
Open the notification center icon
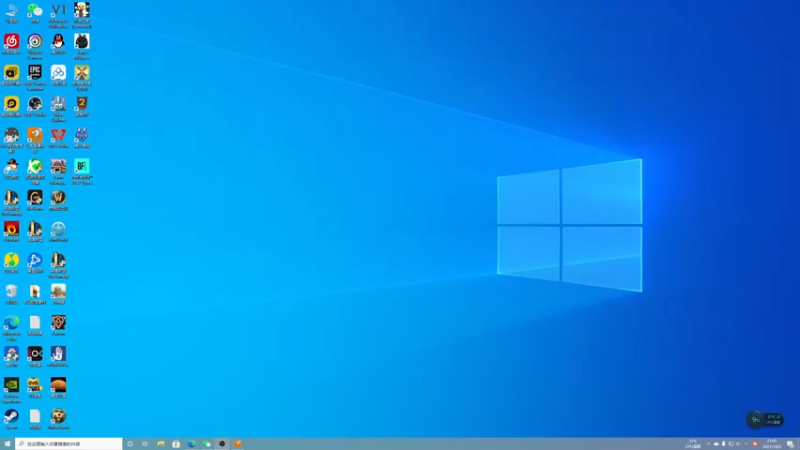[790, 444]
